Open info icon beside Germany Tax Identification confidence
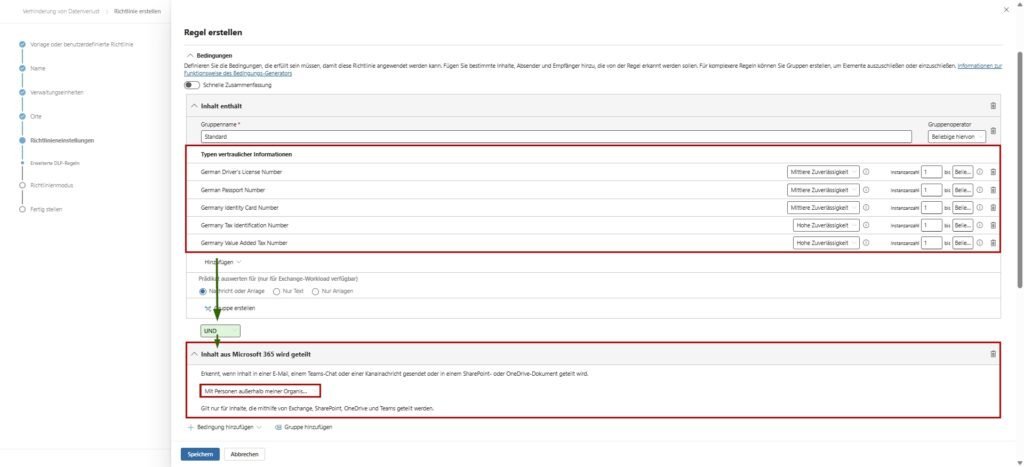Image resolution: width=1024 pixels, height=467 pixels. pos(866,225)
